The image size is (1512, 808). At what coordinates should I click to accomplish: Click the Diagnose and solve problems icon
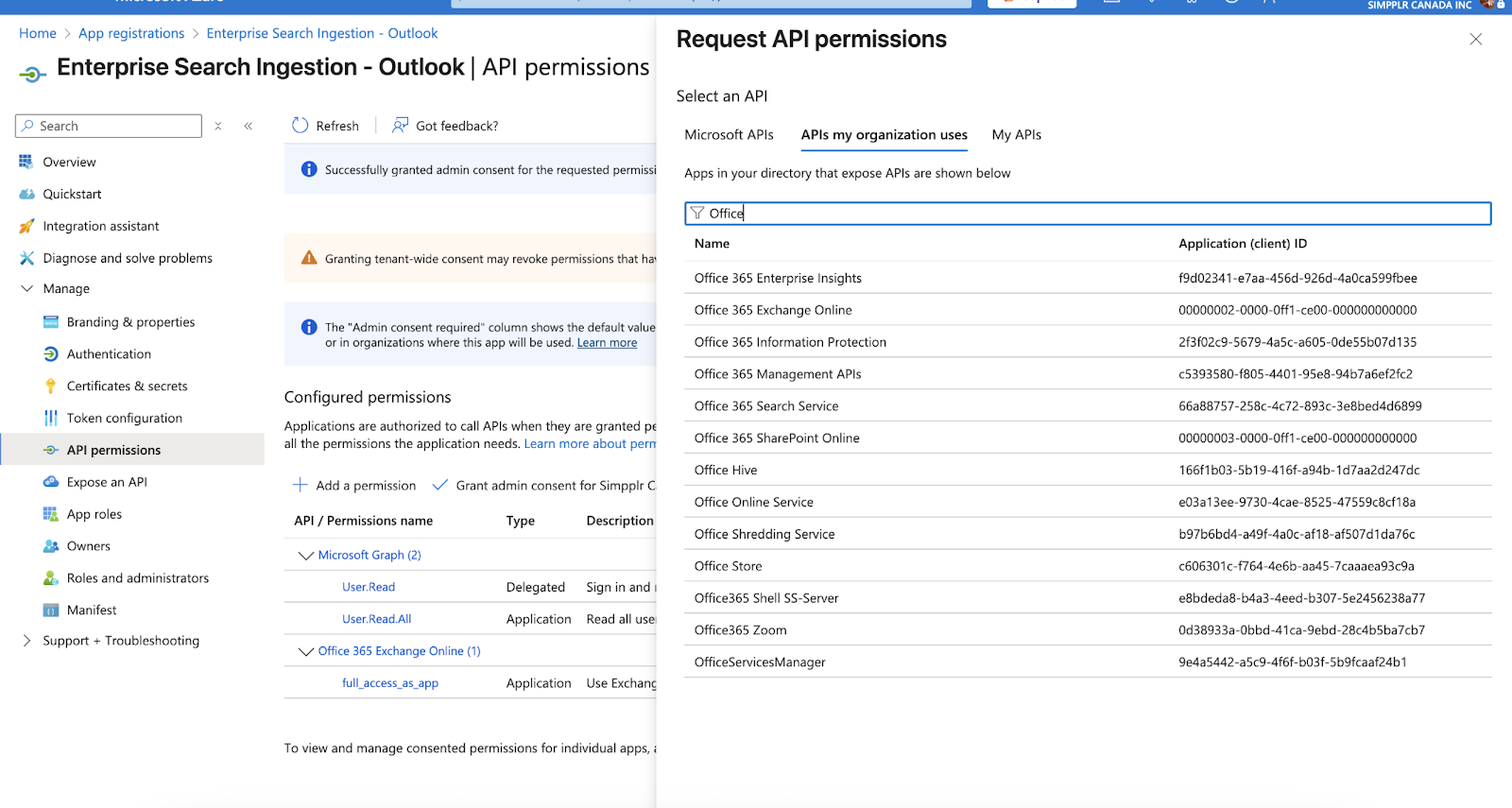tap(26, 258)
